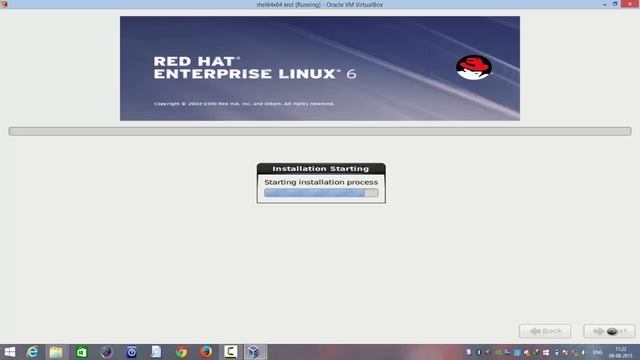Click the Next button in installer
The image size is (640, 360).
pyautogui.click(x=609, y=331)
